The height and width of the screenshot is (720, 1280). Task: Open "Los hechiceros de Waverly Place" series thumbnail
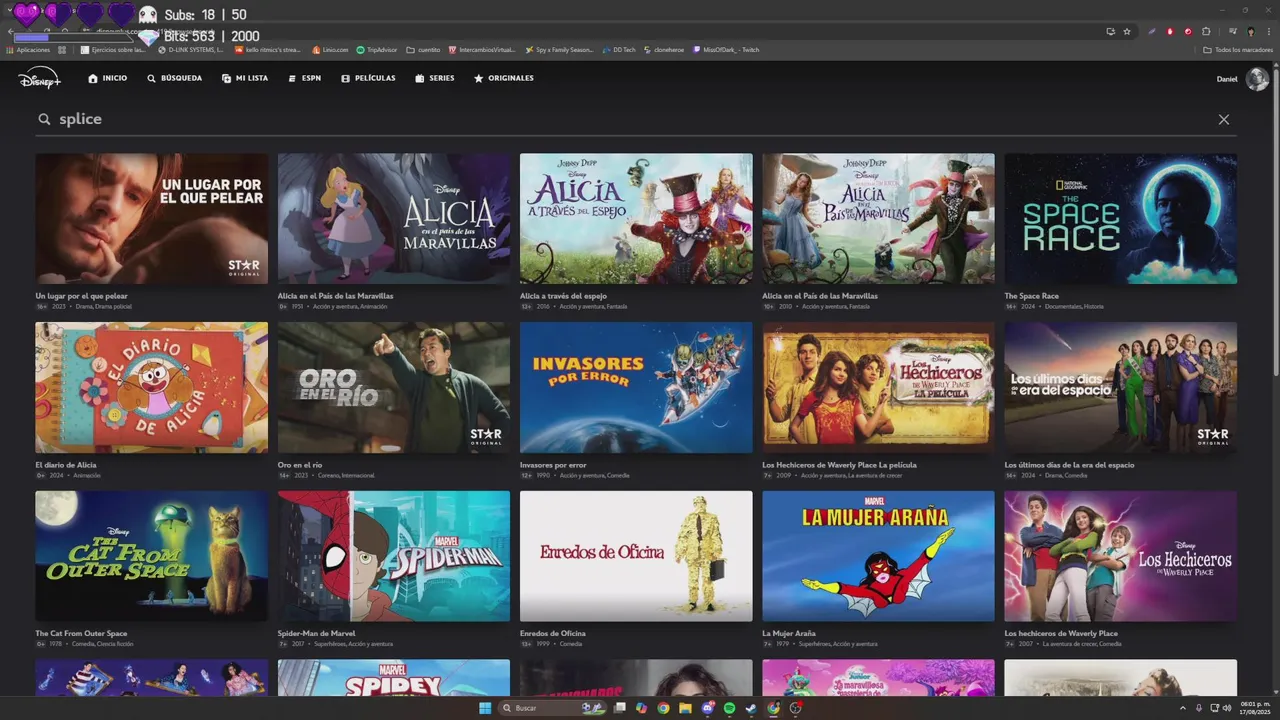(x=1121, y=556)
